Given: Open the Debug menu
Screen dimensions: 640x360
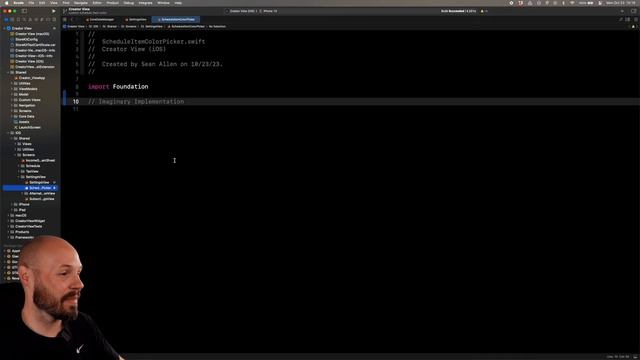Looking at the screenshot, I should tap(129, 3).
